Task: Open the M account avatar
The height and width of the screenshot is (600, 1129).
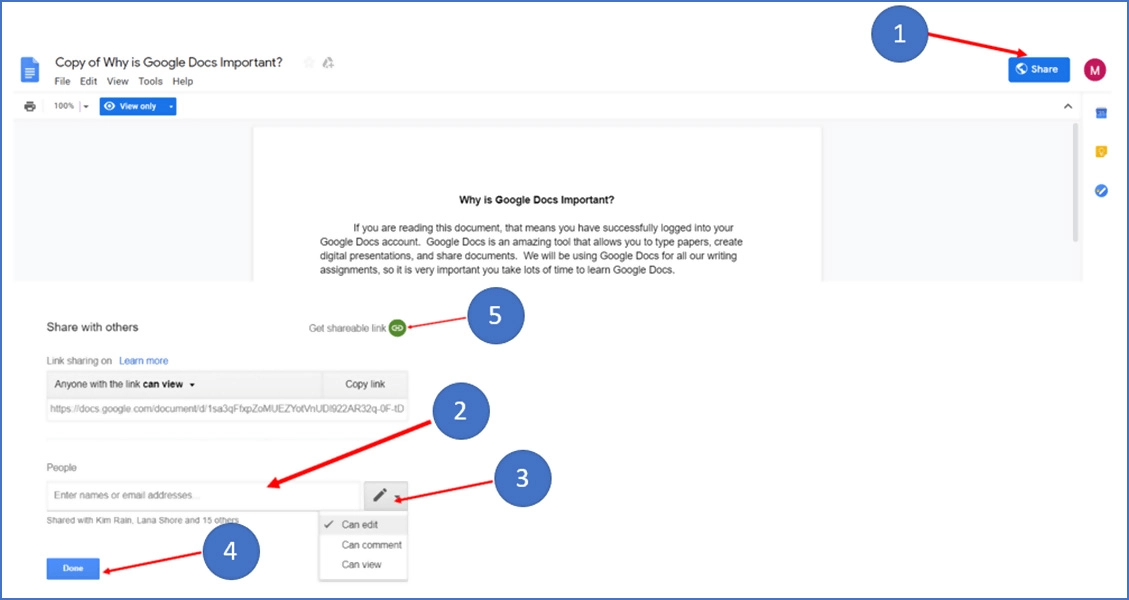Action: pyautogui.click(x=1094, y=70)
